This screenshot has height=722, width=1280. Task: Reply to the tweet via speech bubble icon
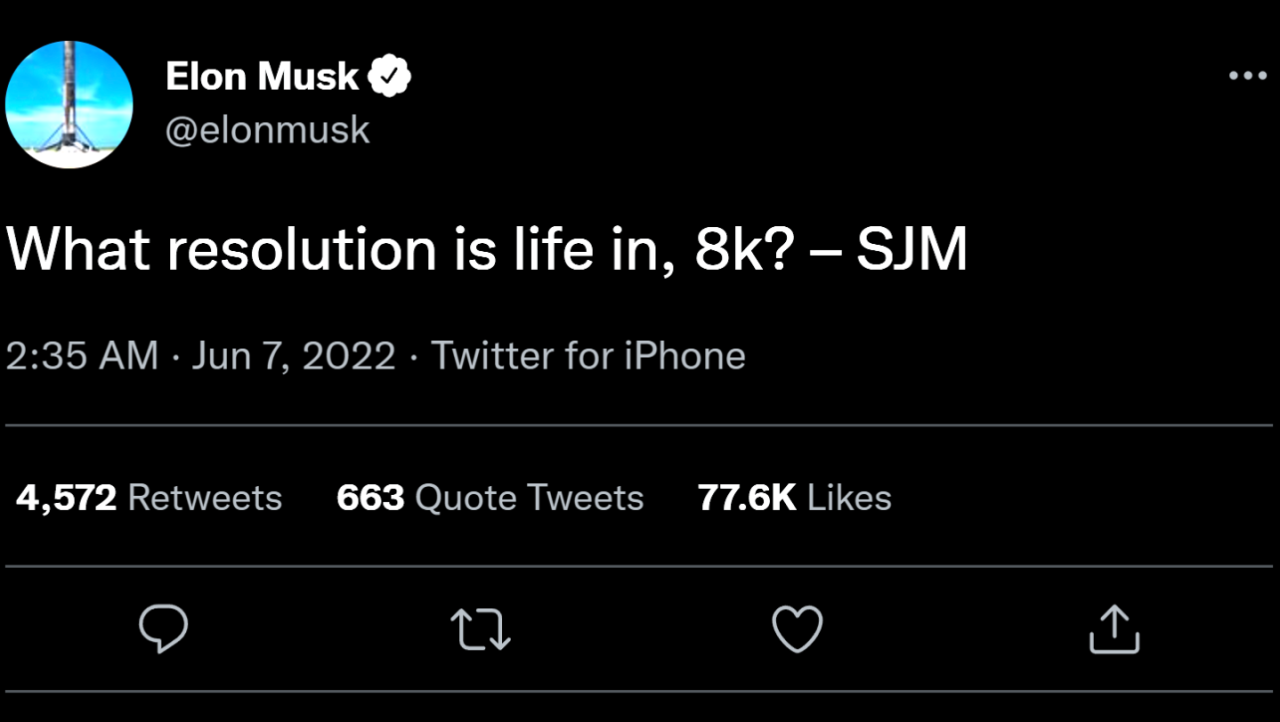point(163,629)
